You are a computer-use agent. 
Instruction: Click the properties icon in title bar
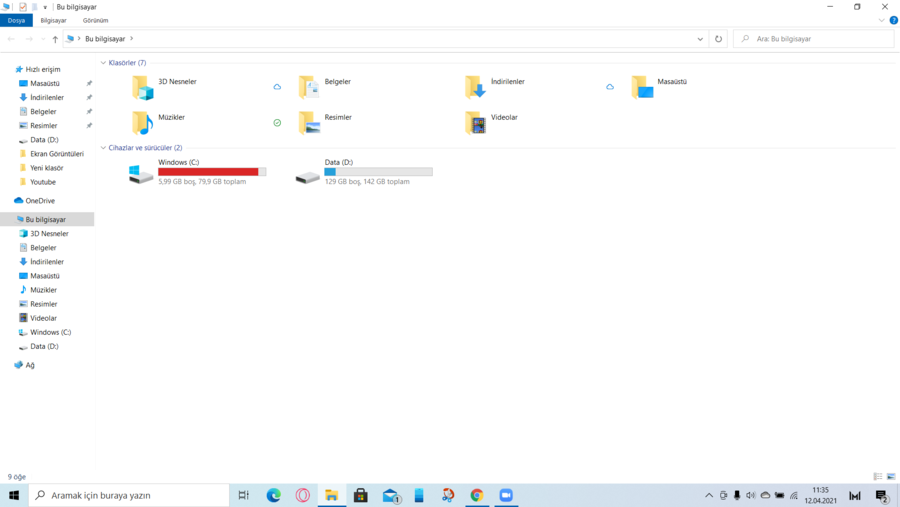[22, 7]
